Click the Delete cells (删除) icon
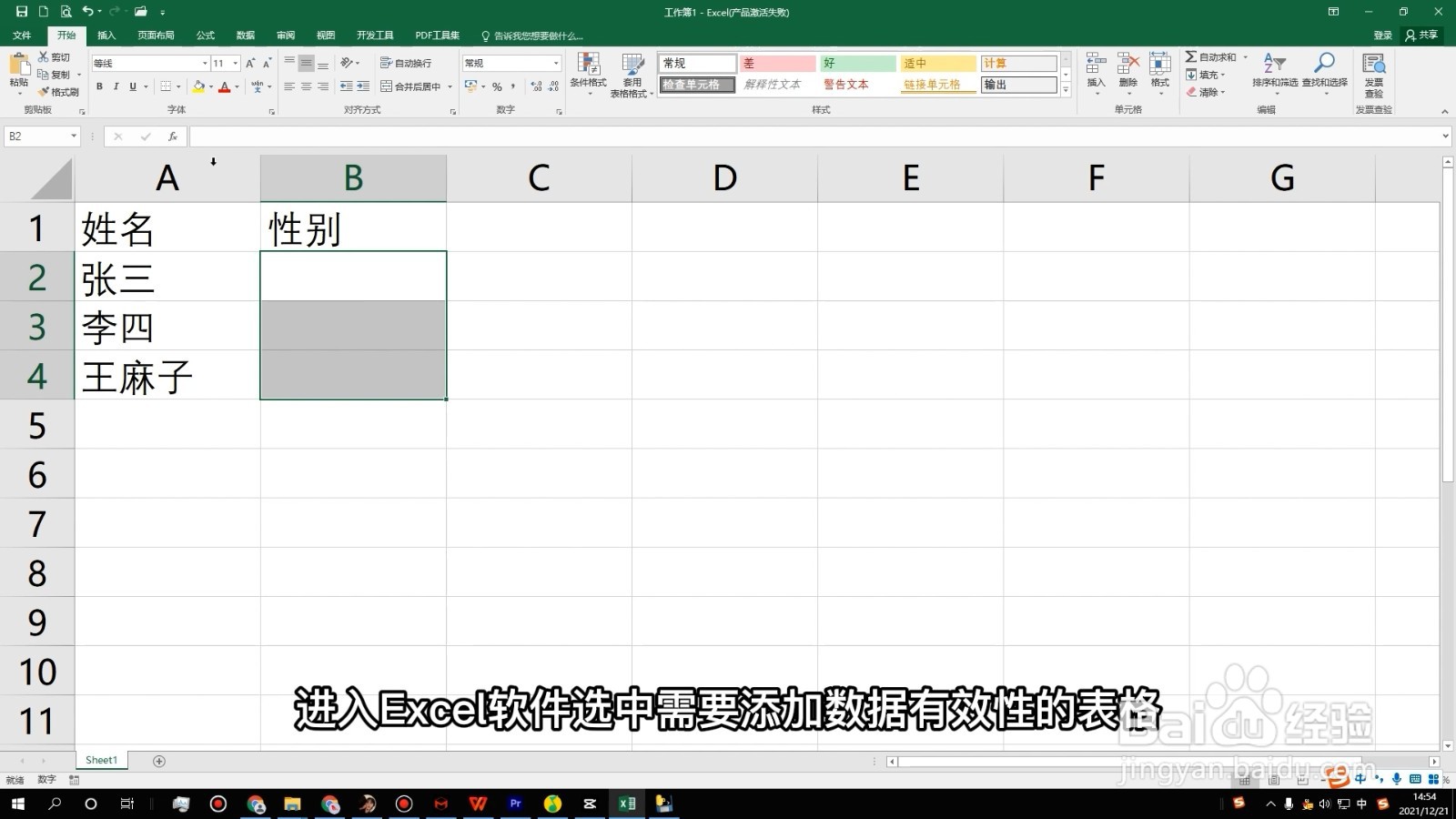The height and width of the screenshot is (819, 1456). click(x=1127, y=64)
